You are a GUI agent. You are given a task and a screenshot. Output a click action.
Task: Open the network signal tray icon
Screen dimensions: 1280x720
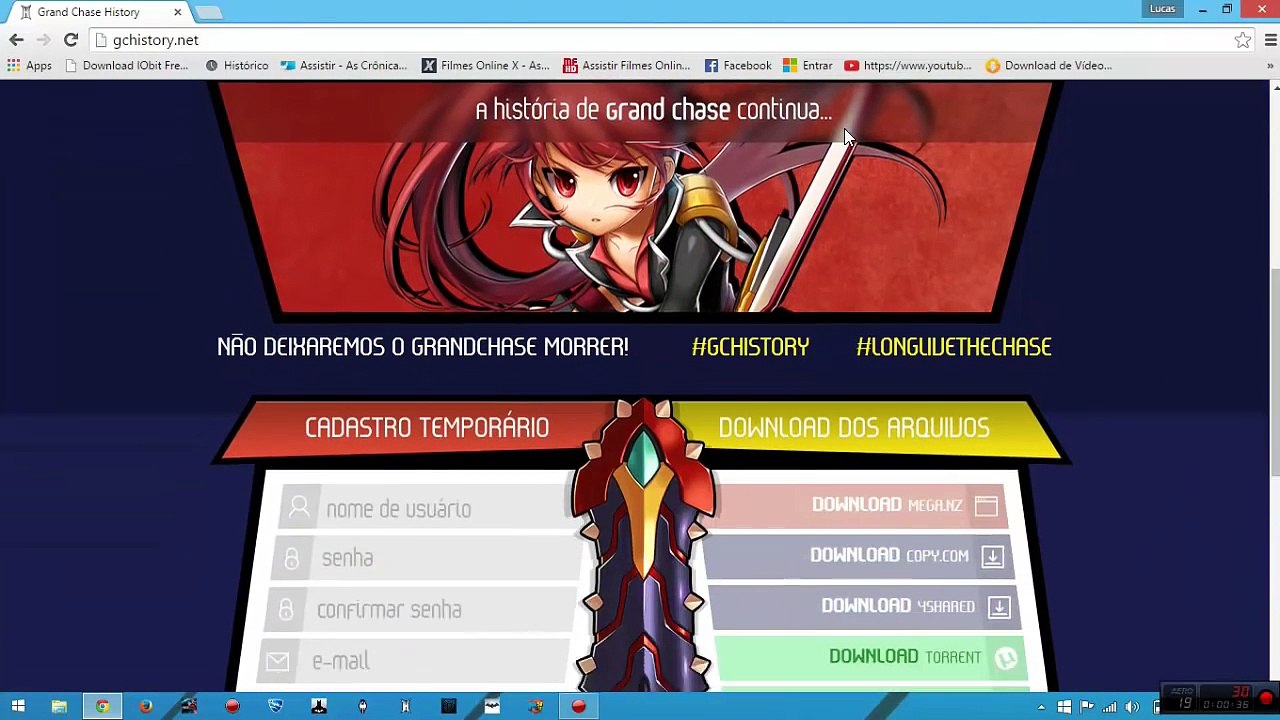click(1110, 707)
